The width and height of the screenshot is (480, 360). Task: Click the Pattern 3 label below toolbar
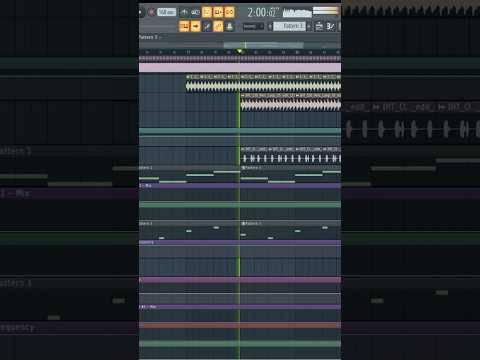point(148,37)
